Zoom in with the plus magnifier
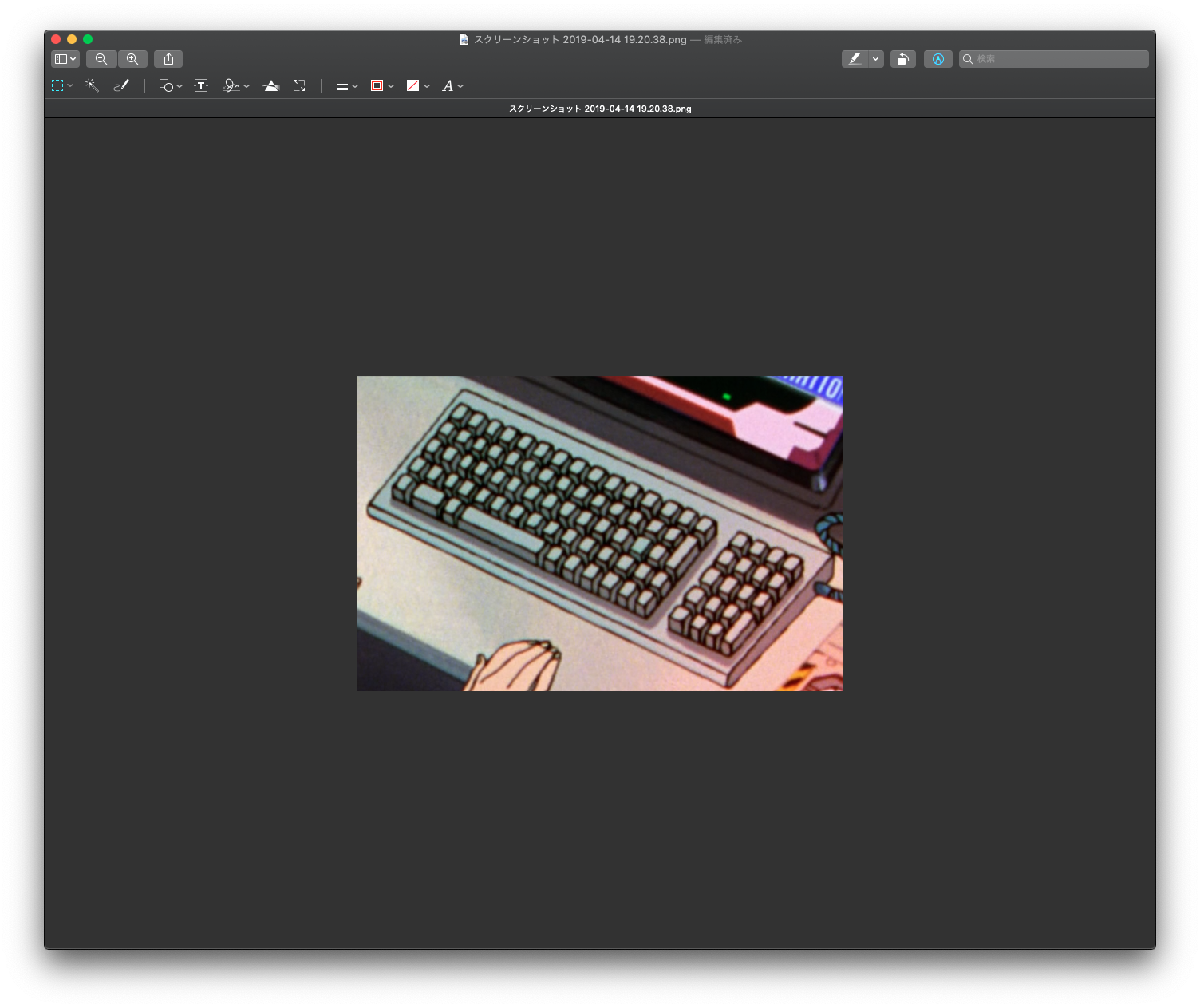The height and width of the screenshot is (1008, 1200). [x=132, y=59]
